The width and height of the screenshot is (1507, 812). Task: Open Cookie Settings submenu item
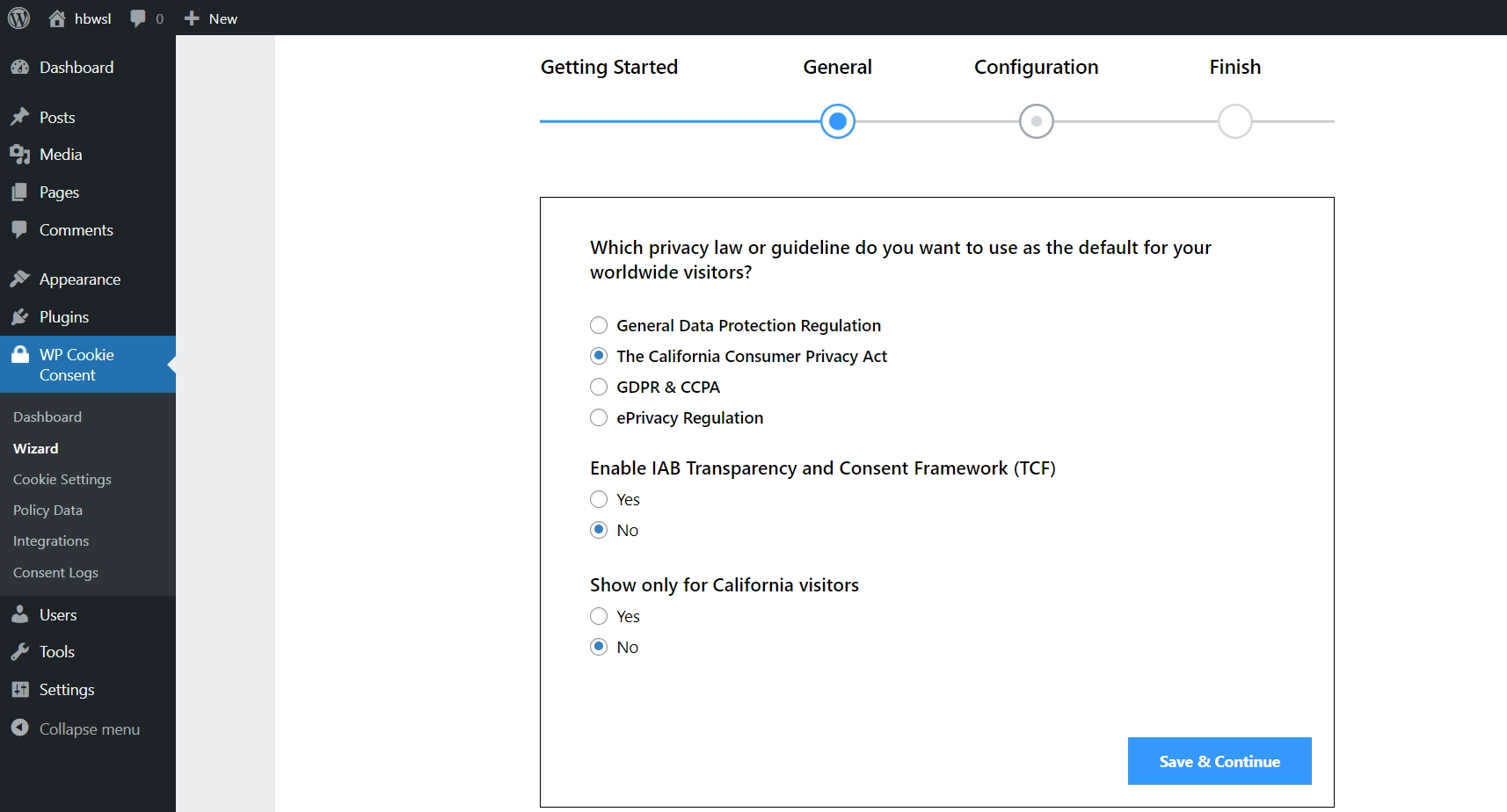pos(62,479)
